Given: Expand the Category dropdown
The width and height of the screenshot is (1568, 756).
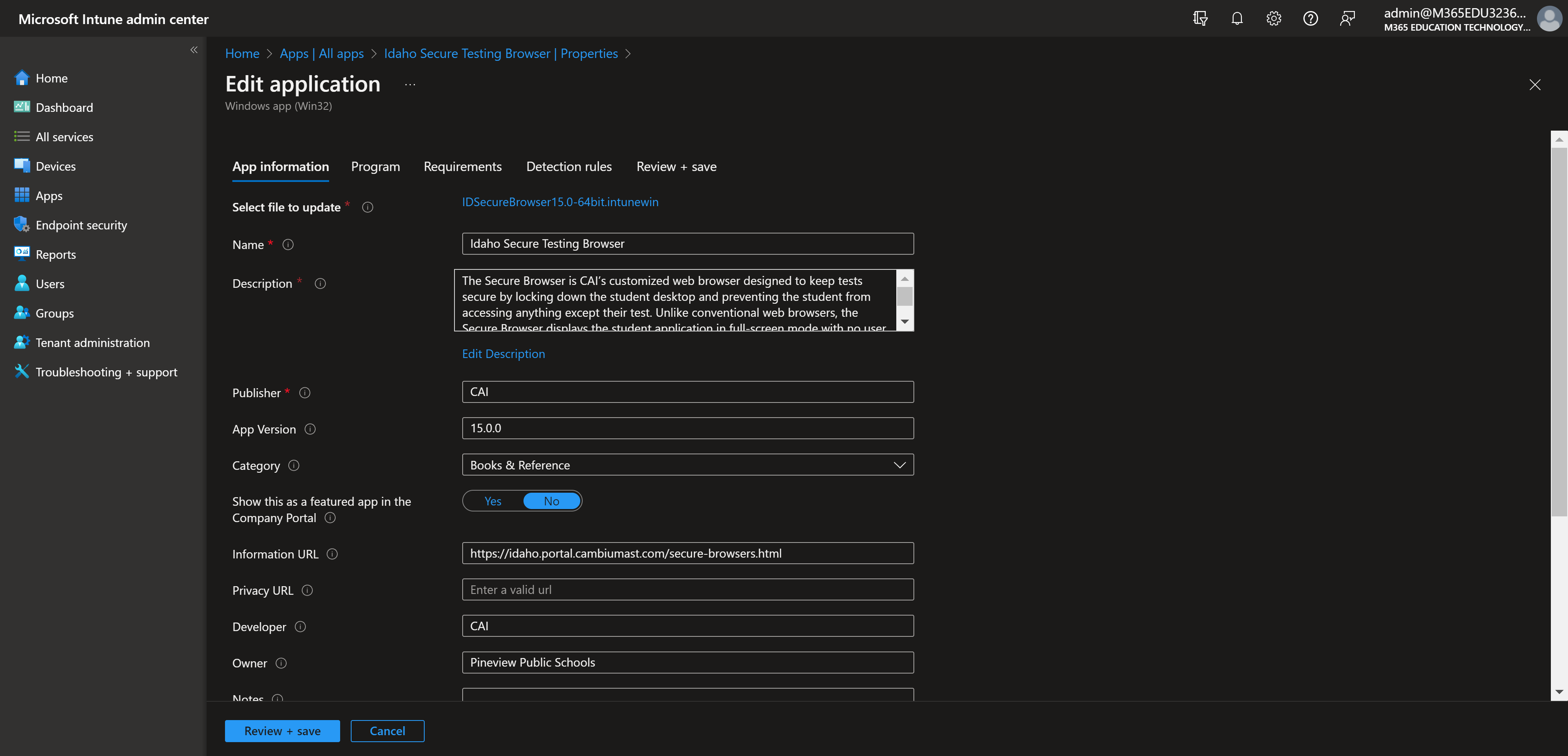Looking at the screenshot, I should pyautogui.click(x=688, y=465).
